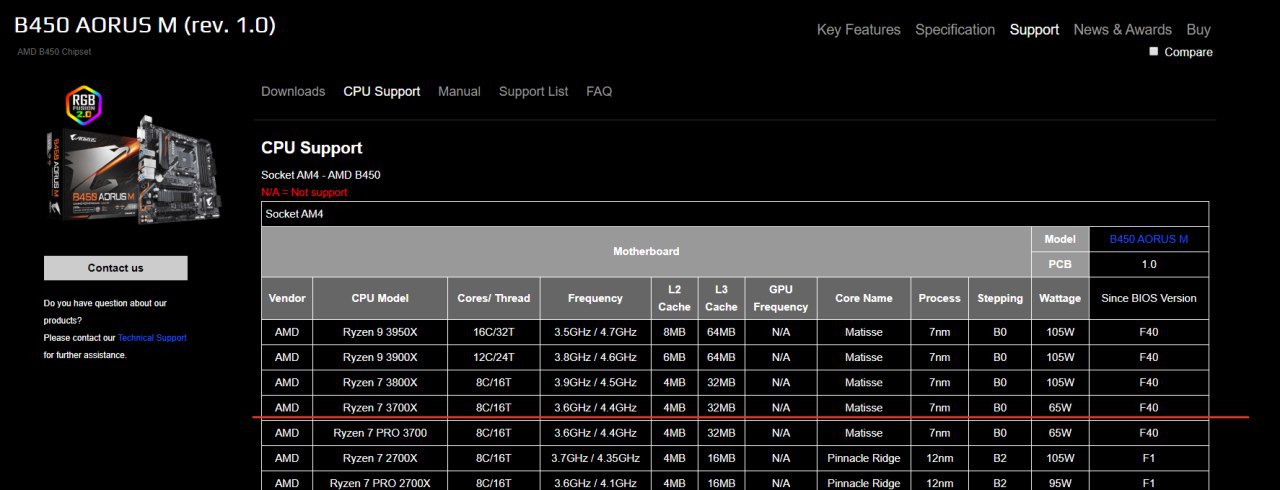Click the F1 BIOS cell in Ryzen 7 2700X row
Screen dimensions: 1280x490
[1148, 458]
